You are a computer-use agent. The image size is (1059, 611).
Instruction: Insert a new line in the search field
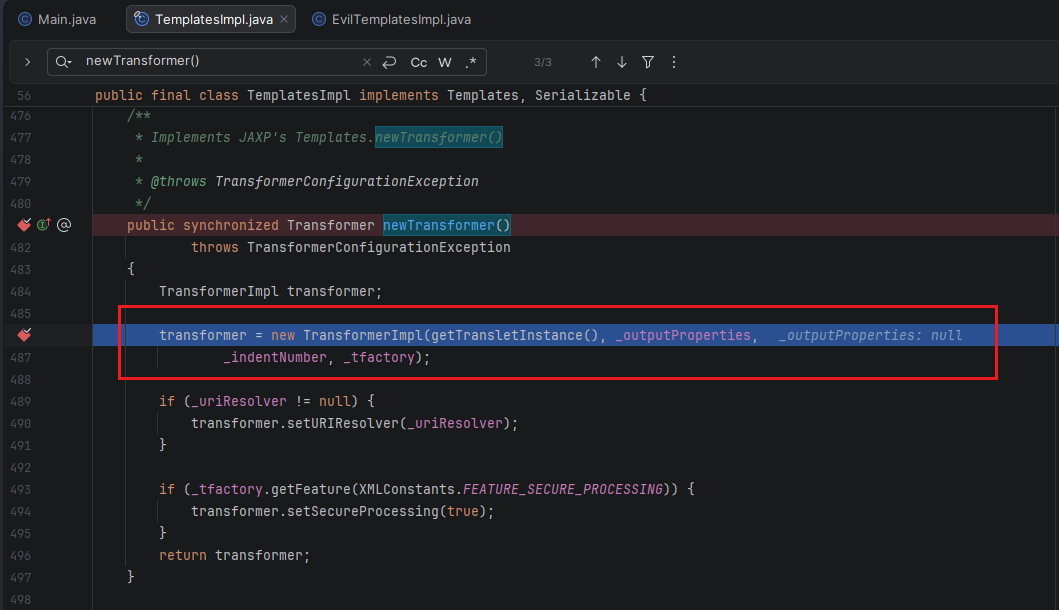[x=390, y=62]
